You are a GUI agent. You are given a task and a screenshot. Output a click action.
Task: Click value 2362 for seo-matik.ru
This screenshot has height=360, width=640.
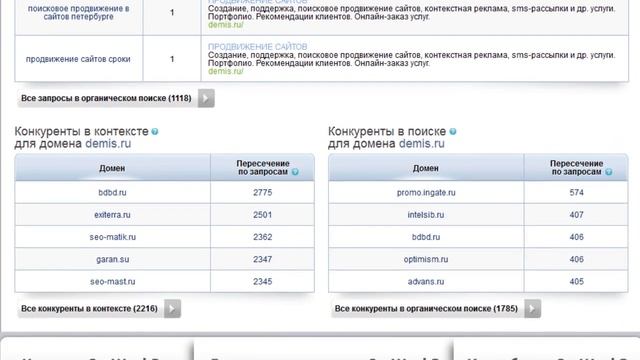(x=262, y=237)
